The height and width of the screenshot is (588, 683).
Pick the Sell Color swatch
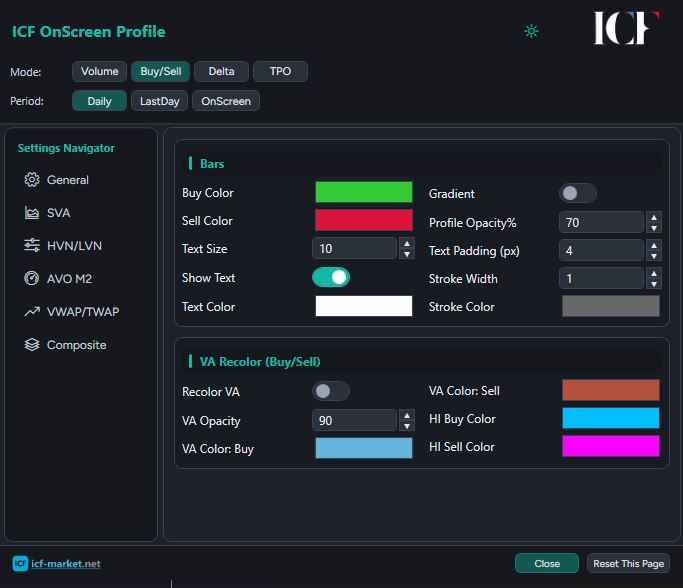point(364,220)
